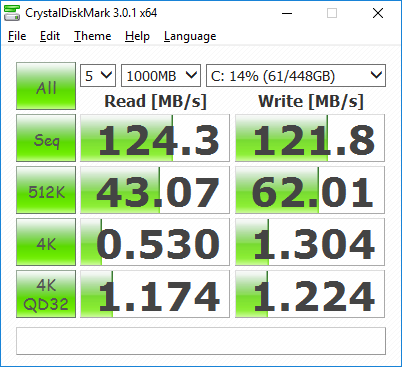The image size is (402, 367).
Task: Select the Seq read result 124.3
Action: [x=155, y=138]
